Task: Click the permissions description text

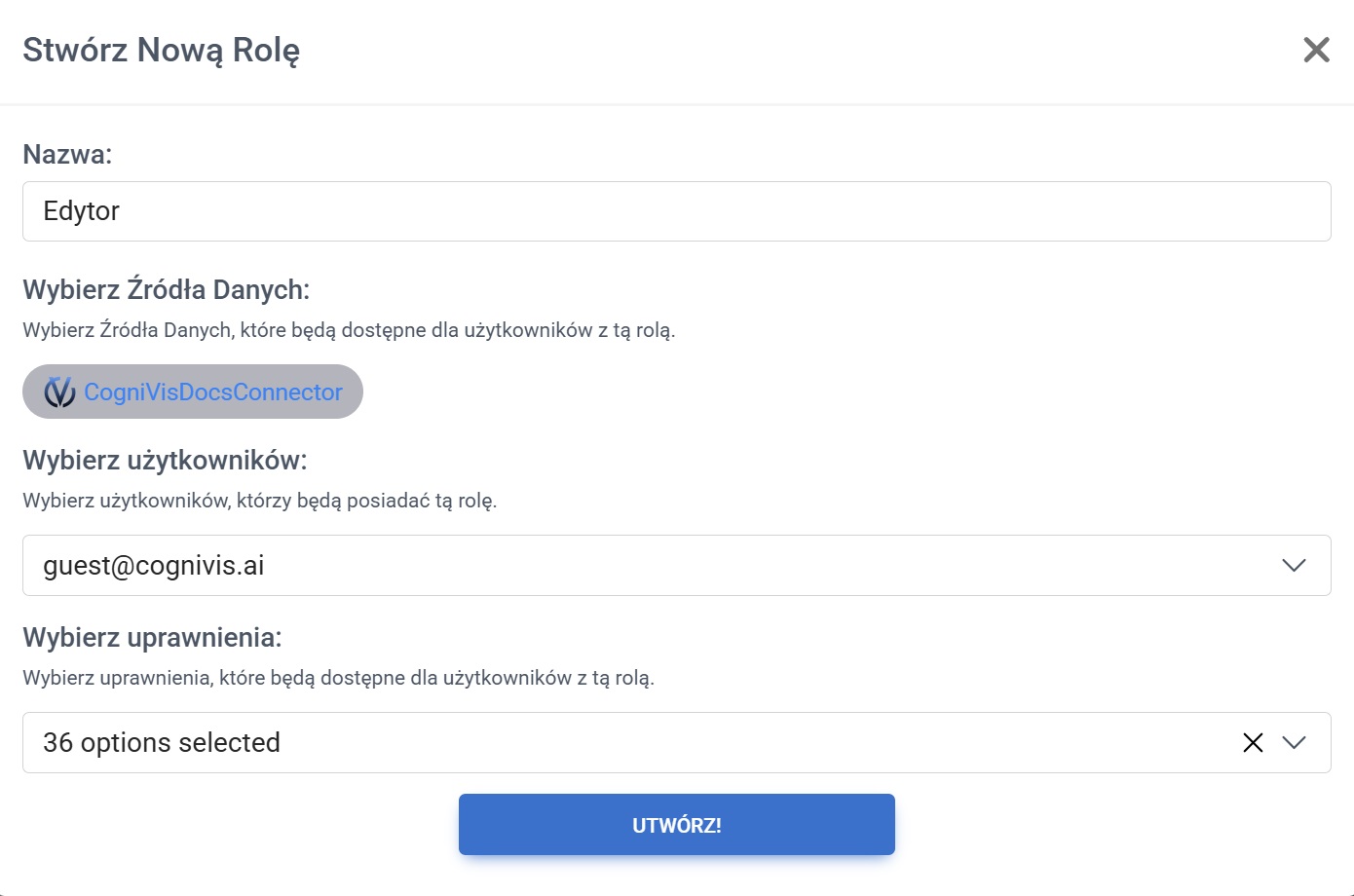Action: point(338,678)
